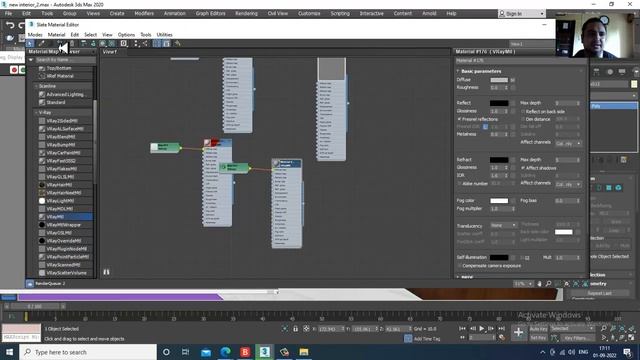
Task: Enable Abbe number checkbox
Action: (459, 184)
